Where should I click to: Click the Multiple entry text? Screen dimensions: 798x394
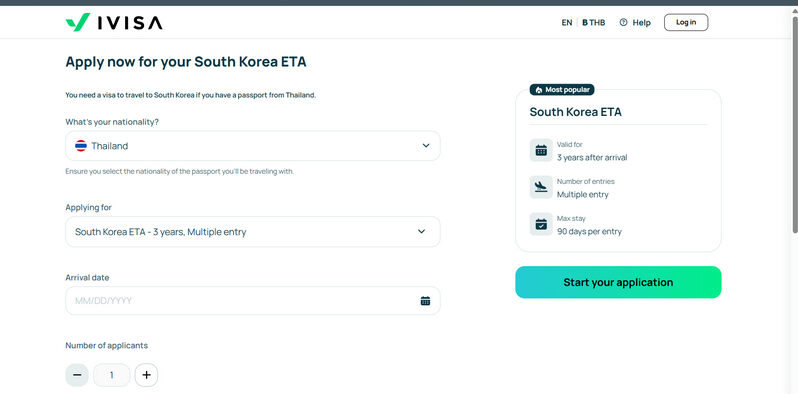[583, 194]
